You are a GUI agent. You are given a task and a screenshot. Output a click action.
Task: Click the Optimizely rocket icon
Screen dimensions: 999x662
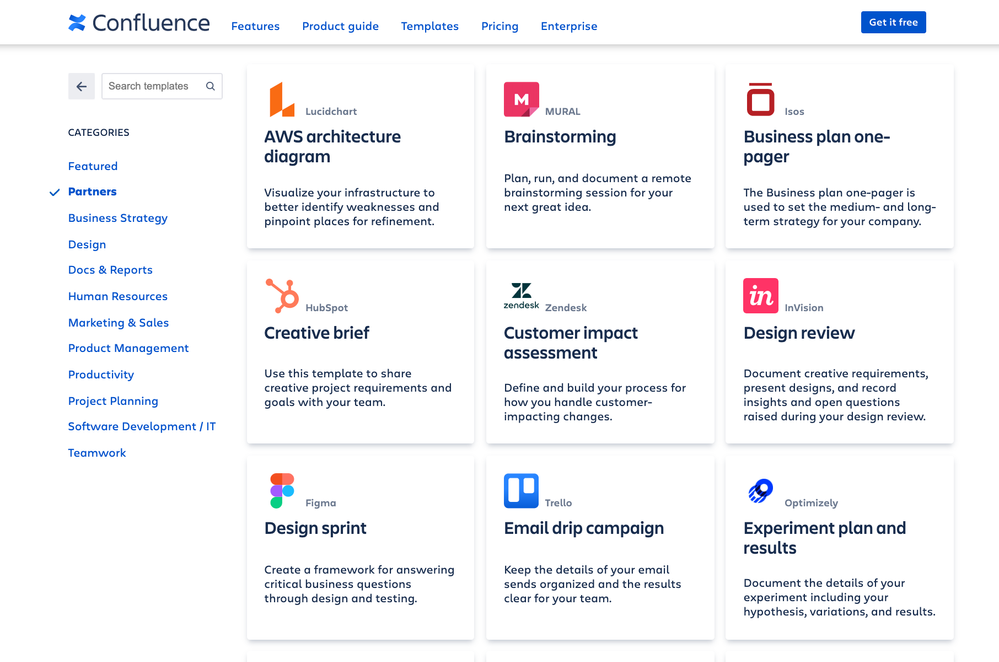760,491
